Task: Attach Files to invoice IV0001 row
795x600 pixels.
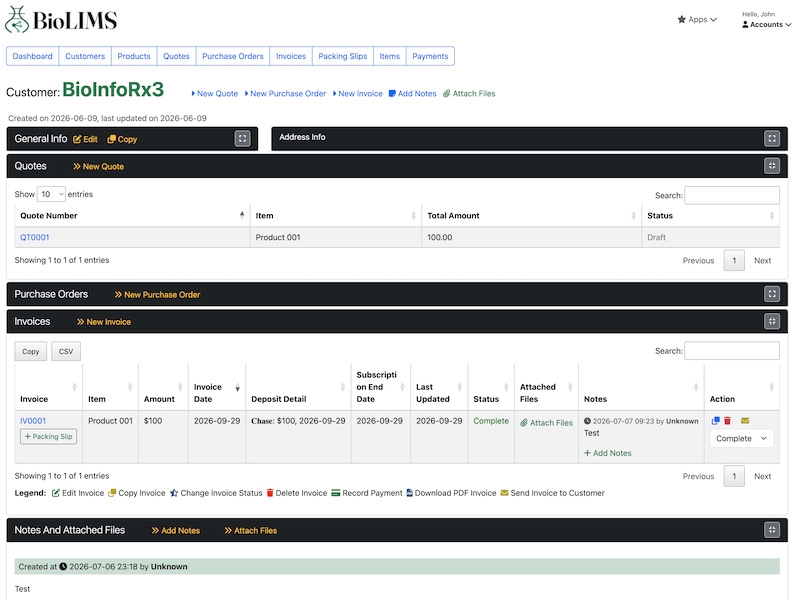Action: pyautogui.click(x=547, y=422)
